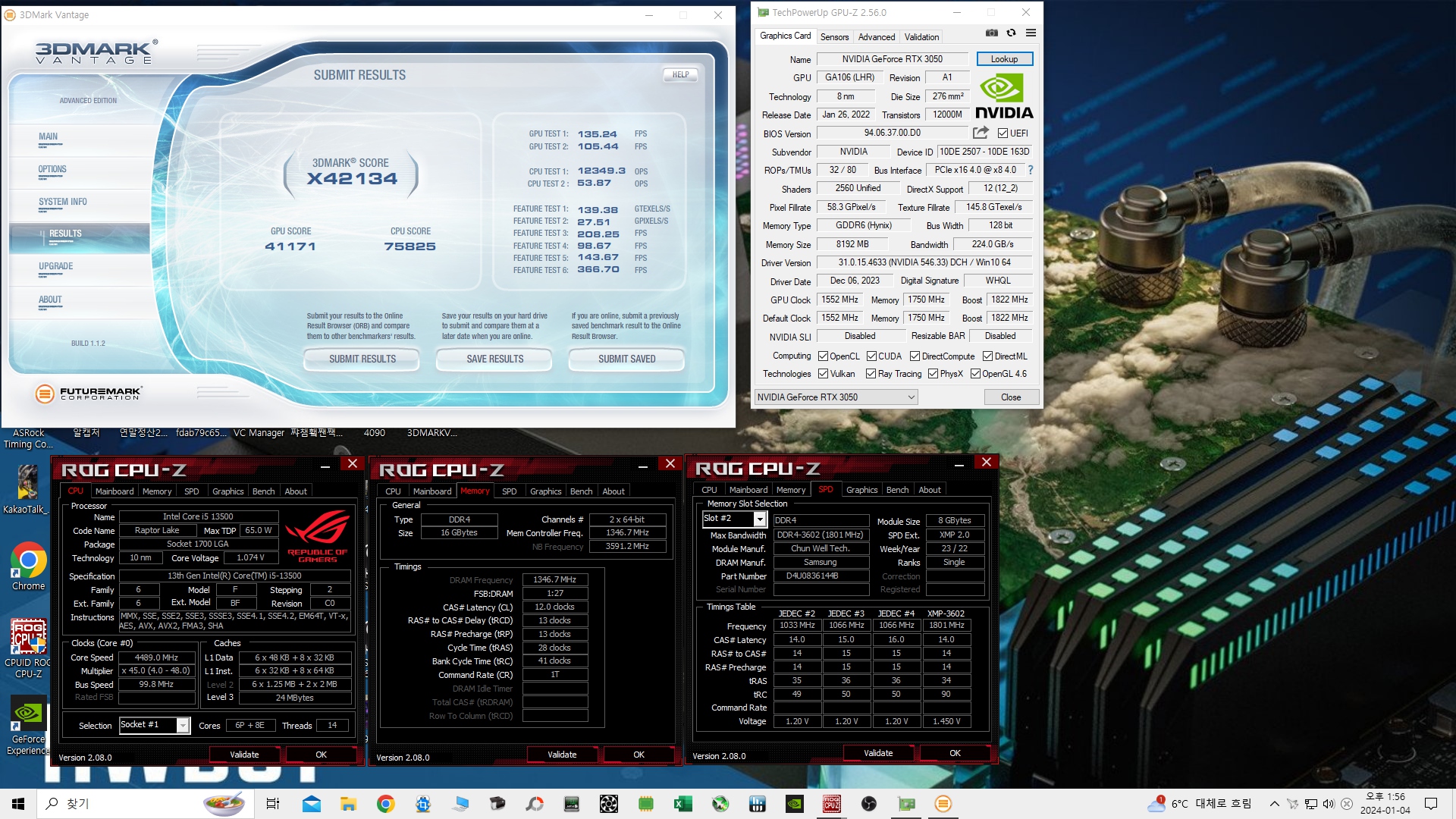
Task: Open MAIN in 3DMark sidebar
Action: (48, 137)
